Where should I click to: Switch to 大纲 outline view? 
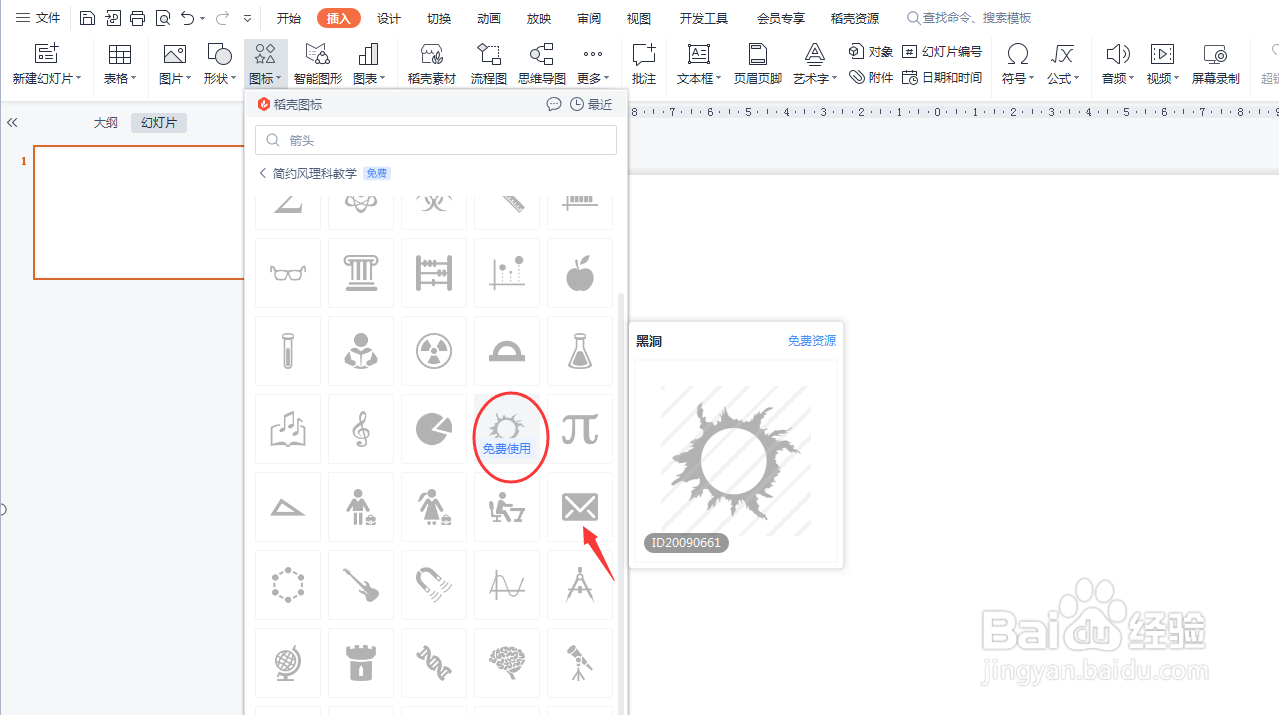click(x=106, y=122)
